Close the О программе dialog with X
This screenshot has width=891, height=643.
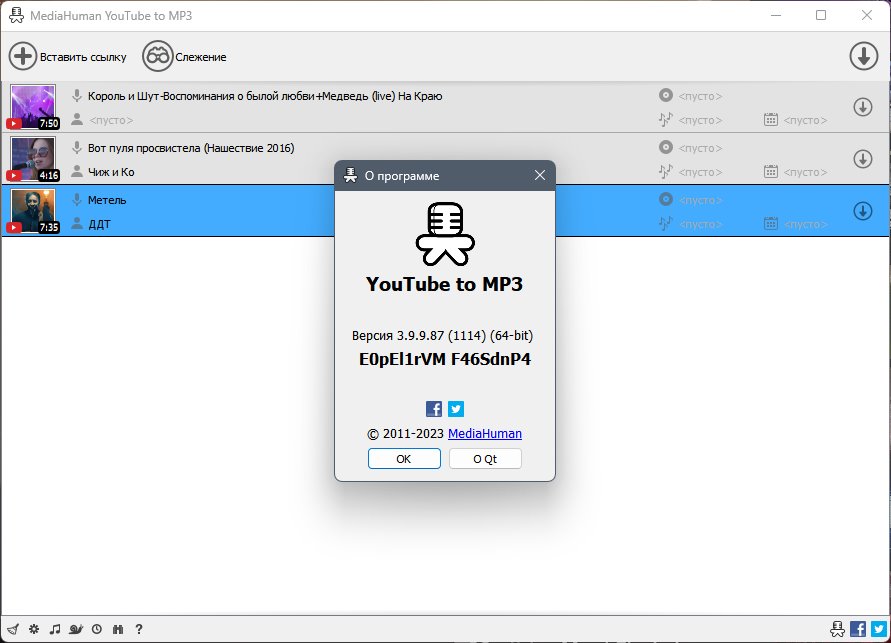point(540,176)
